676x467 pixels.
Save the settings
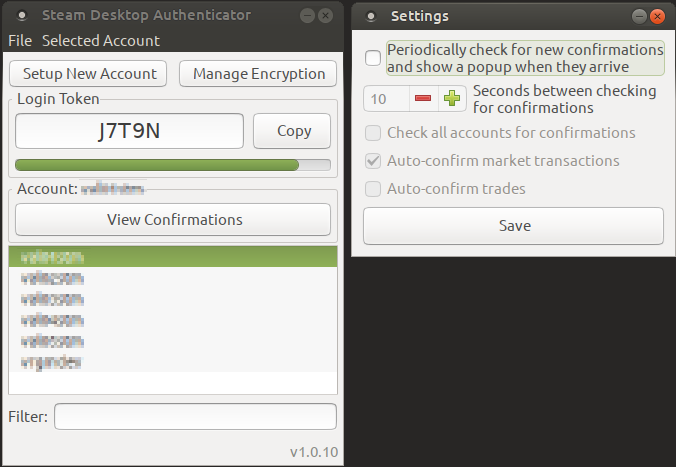click(513, 226)
